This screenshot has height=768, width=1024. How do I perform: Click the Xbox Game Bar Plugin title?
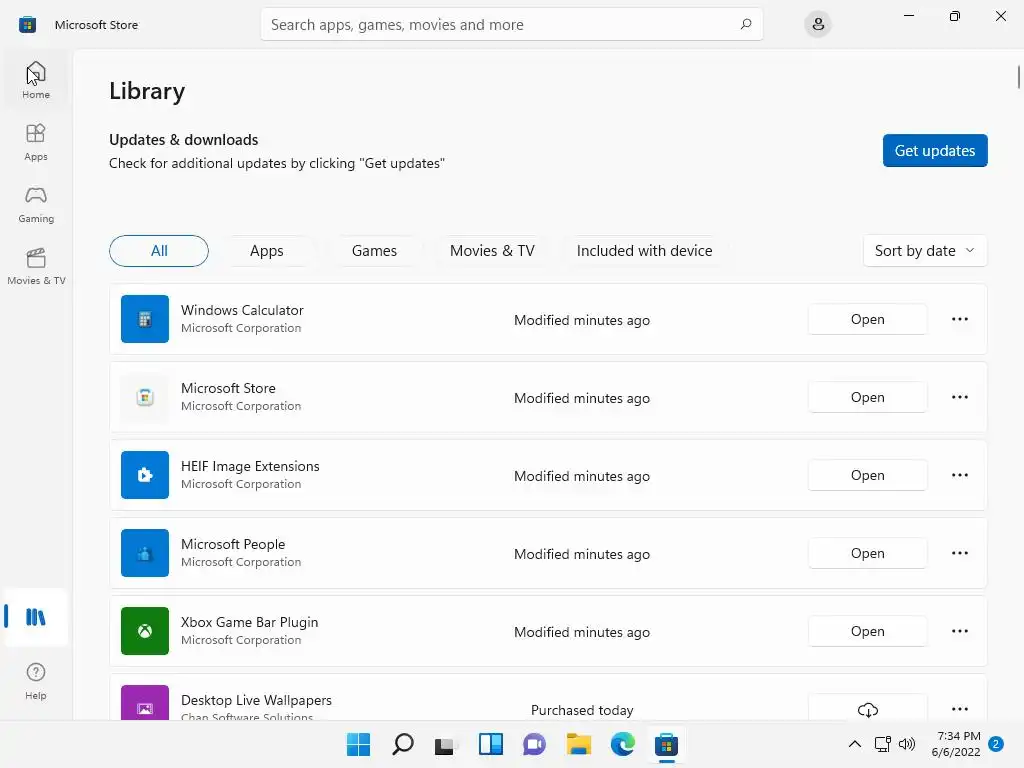(249, 622)
